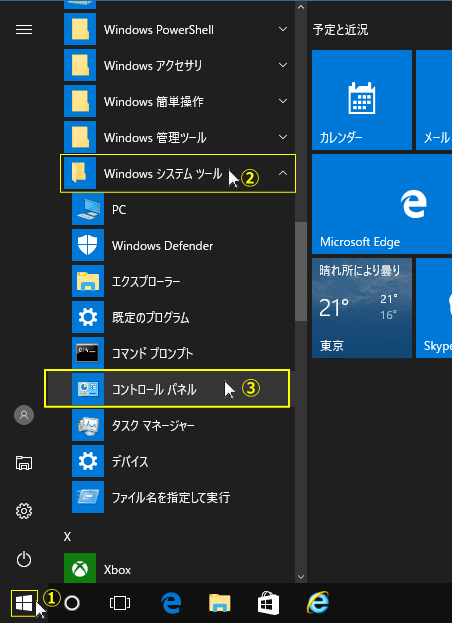The height and width of the screenshot is (623, 452).
Task: Select the Windows アクセサリ label
Action: click(153, 66)
